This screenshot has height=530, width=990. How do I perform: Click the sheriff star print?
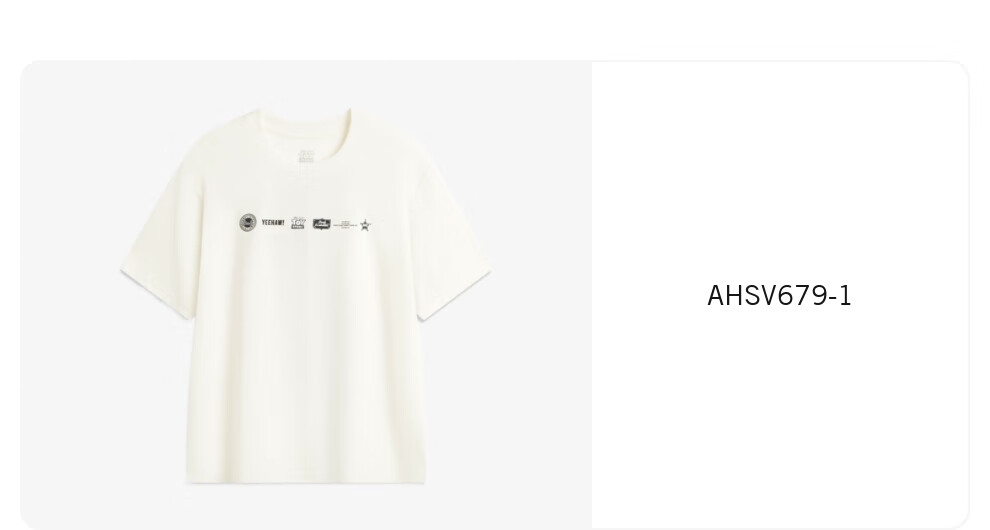click(x=366, y=225)
